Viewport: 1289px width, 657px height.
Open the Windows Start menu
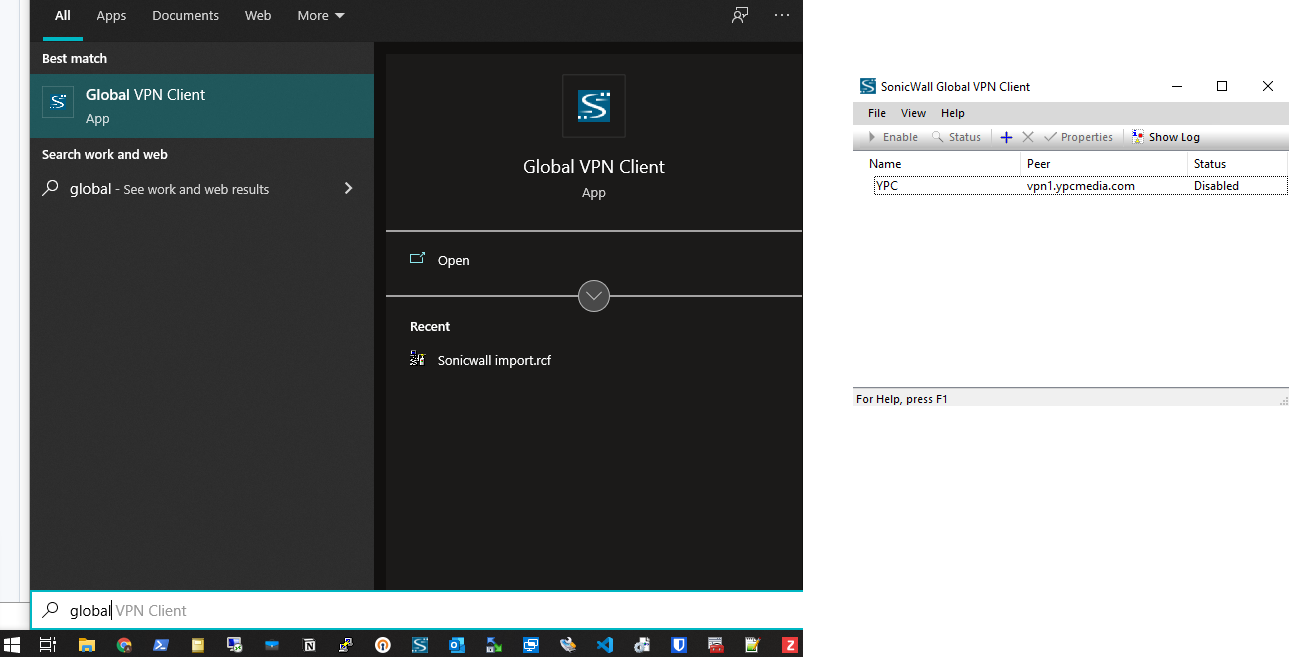pyautogui.click(x=13, y=645)
